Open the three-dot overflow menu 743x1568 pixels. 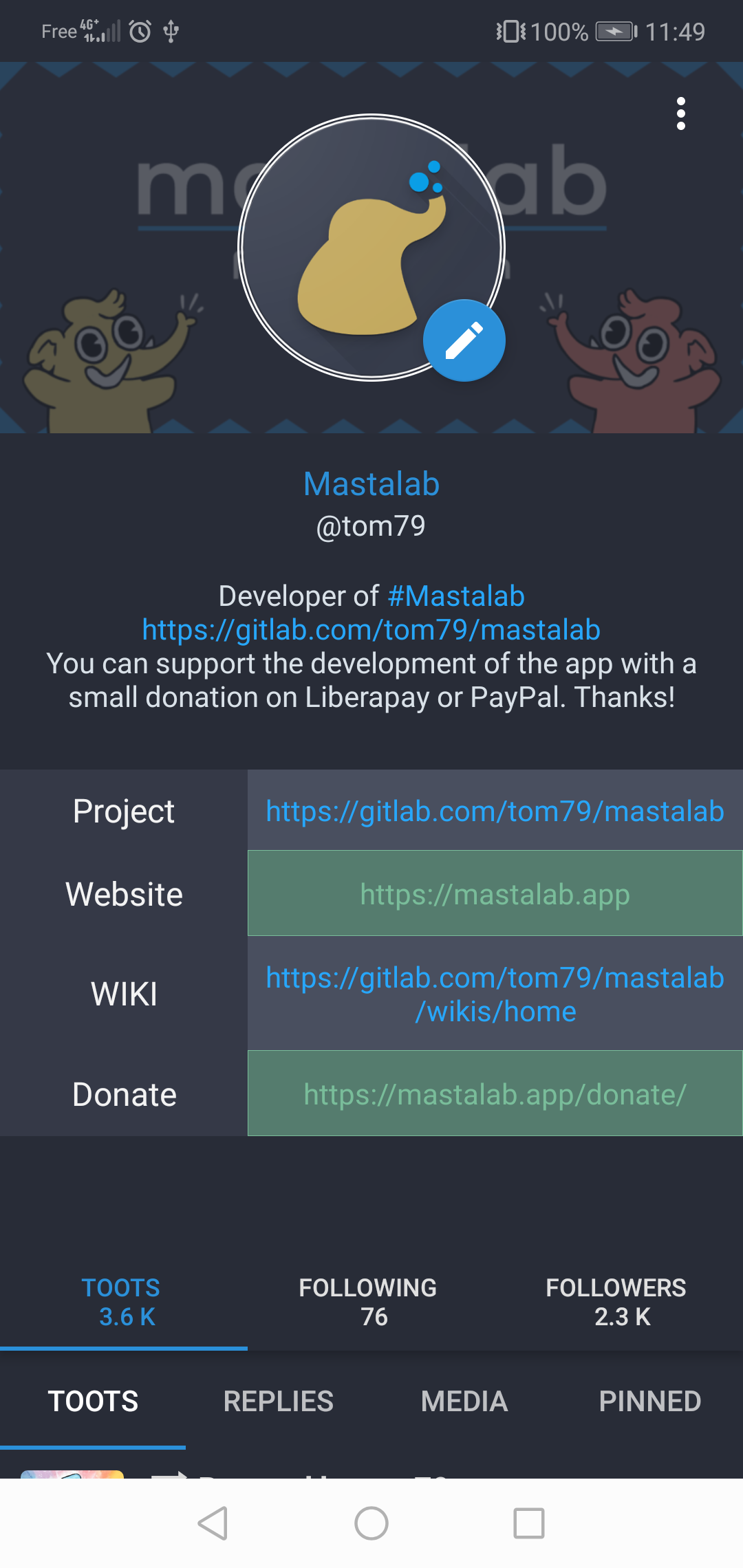coord(680,113)
